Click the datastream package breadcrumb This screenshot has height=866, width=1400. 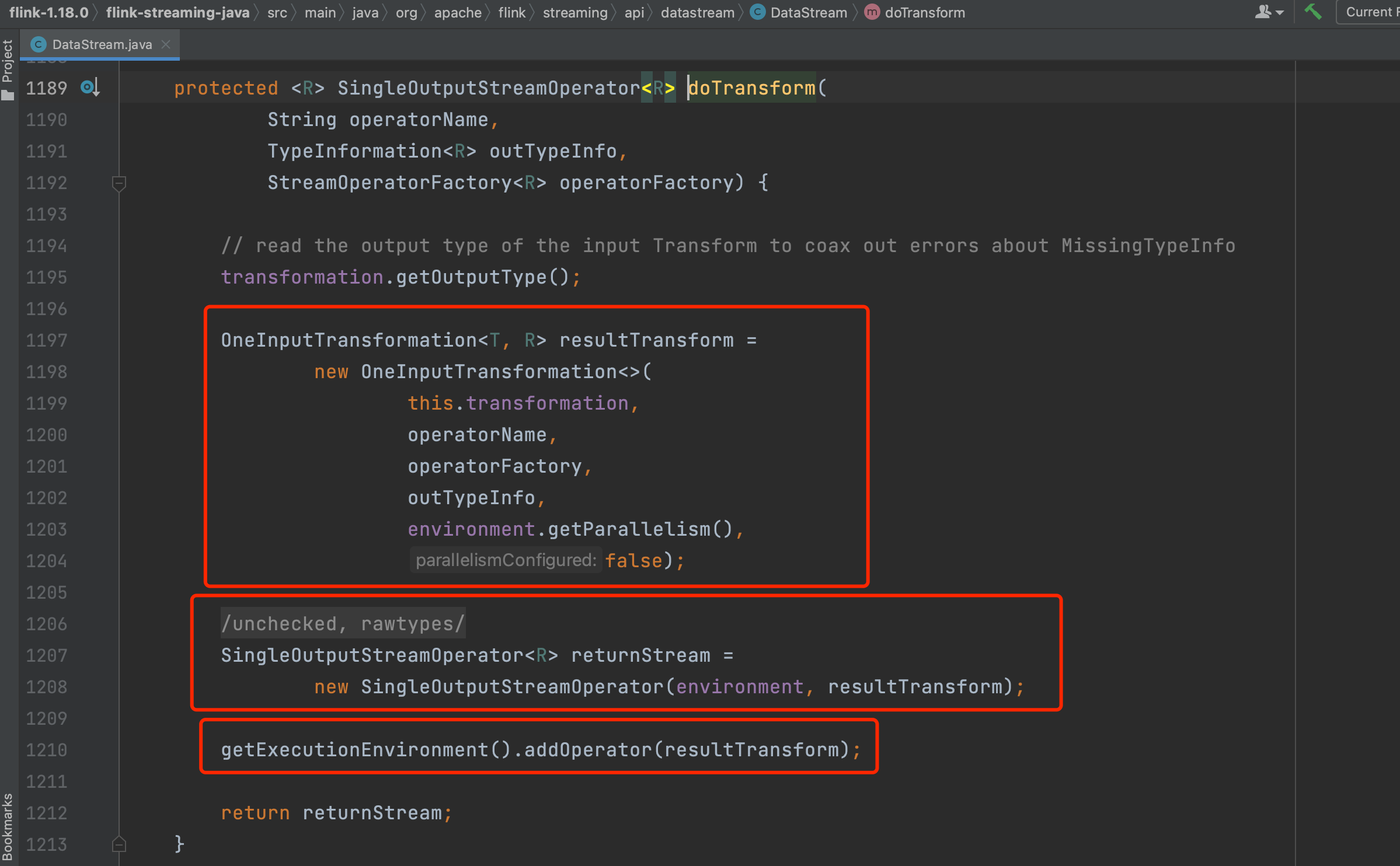pyautogui.click(x=697, y=12)
